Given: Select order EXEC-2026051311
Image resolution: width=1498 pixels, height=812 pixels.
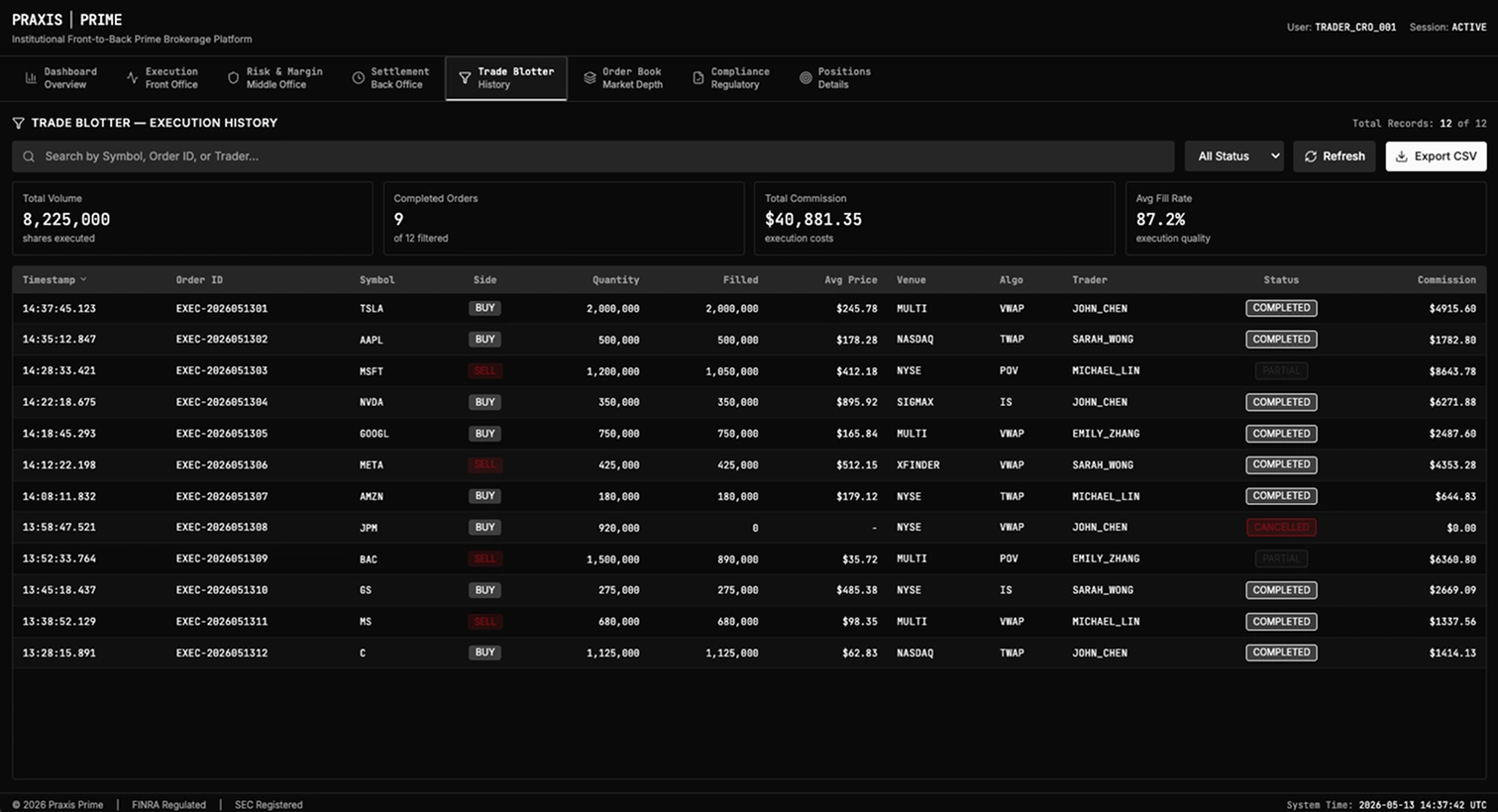Looking at the screenshot, I should (x=222, y=622).
